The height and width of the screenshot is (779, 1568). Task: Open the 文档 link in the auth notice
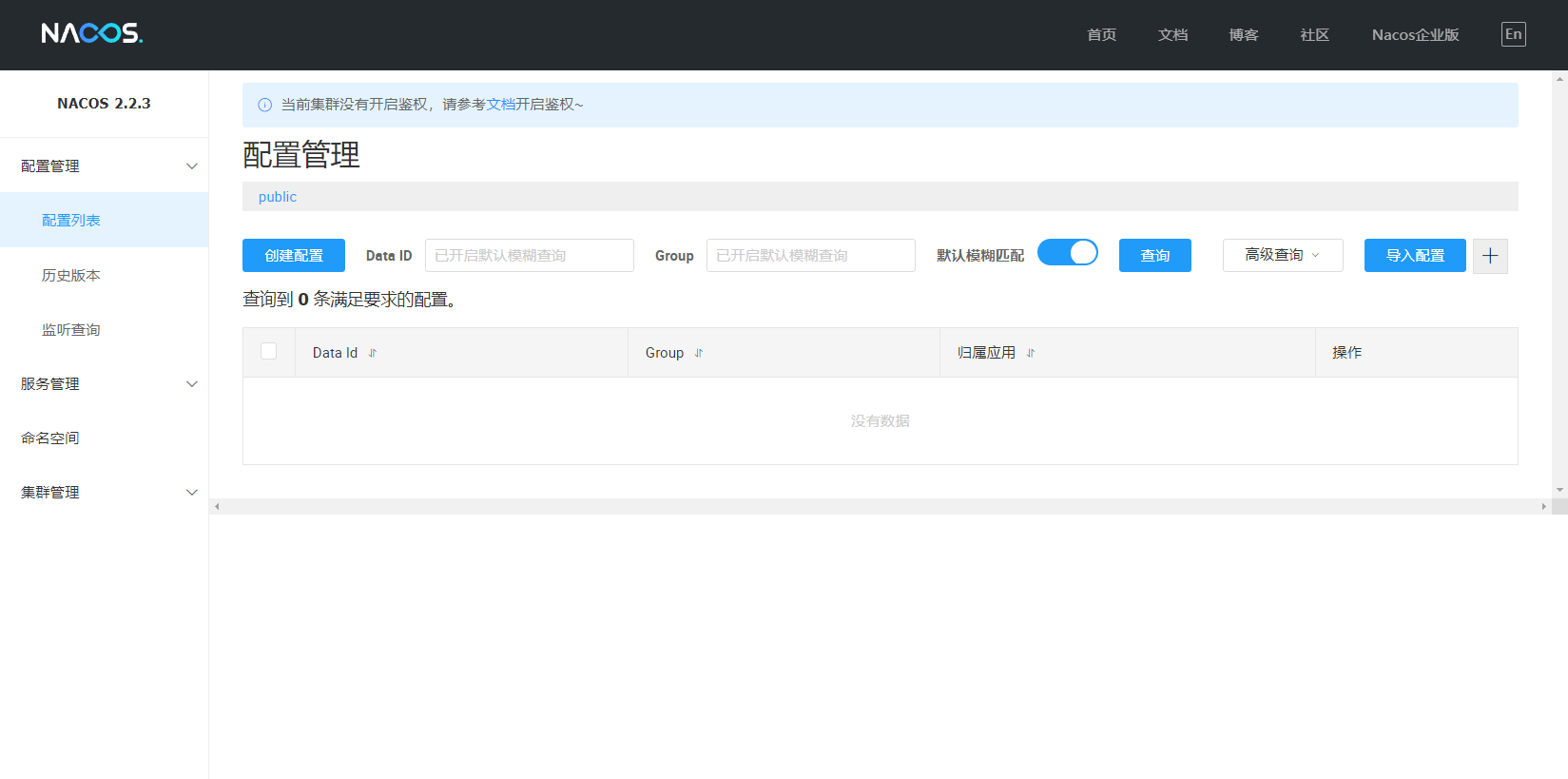click(x=501, y=105)
